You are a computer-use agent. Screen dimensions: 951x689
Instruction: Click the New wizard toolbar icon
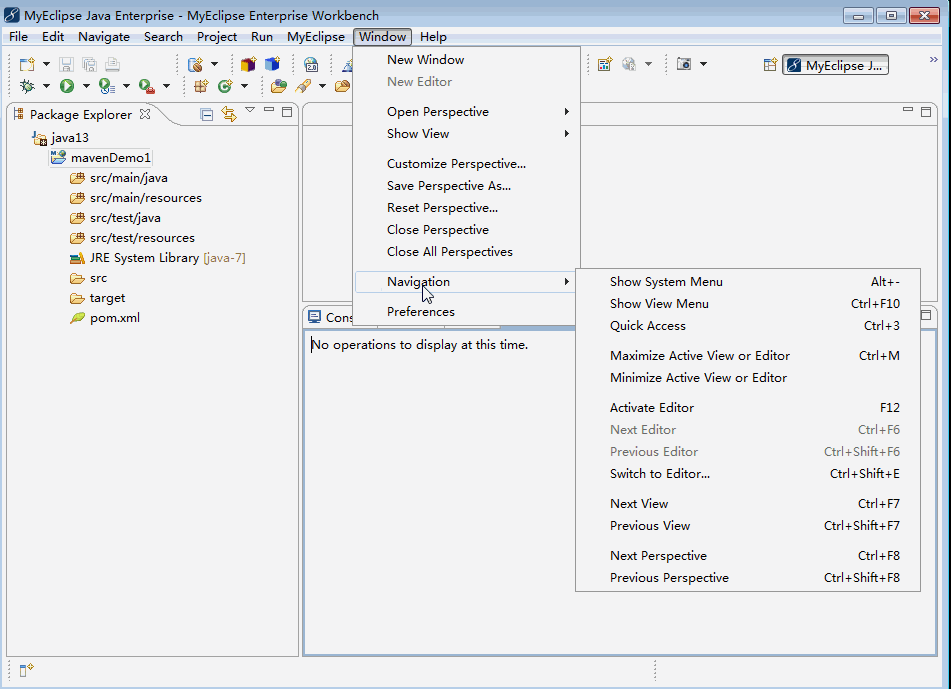[27, 64]
